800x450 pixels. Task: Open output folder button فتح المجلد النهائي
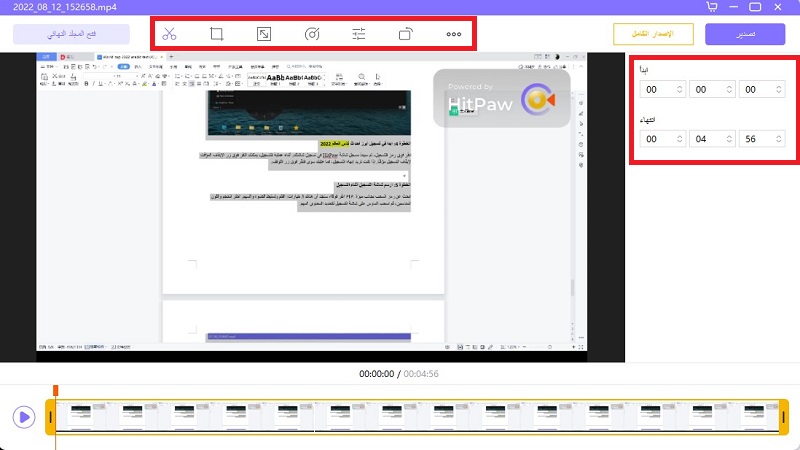(x=71, y=34)
